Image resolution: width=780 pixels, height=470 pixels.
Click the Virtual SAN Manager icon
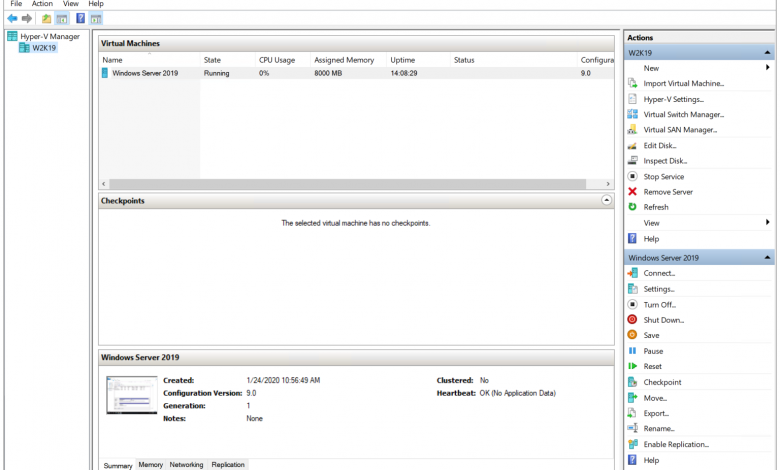(632, 129)
